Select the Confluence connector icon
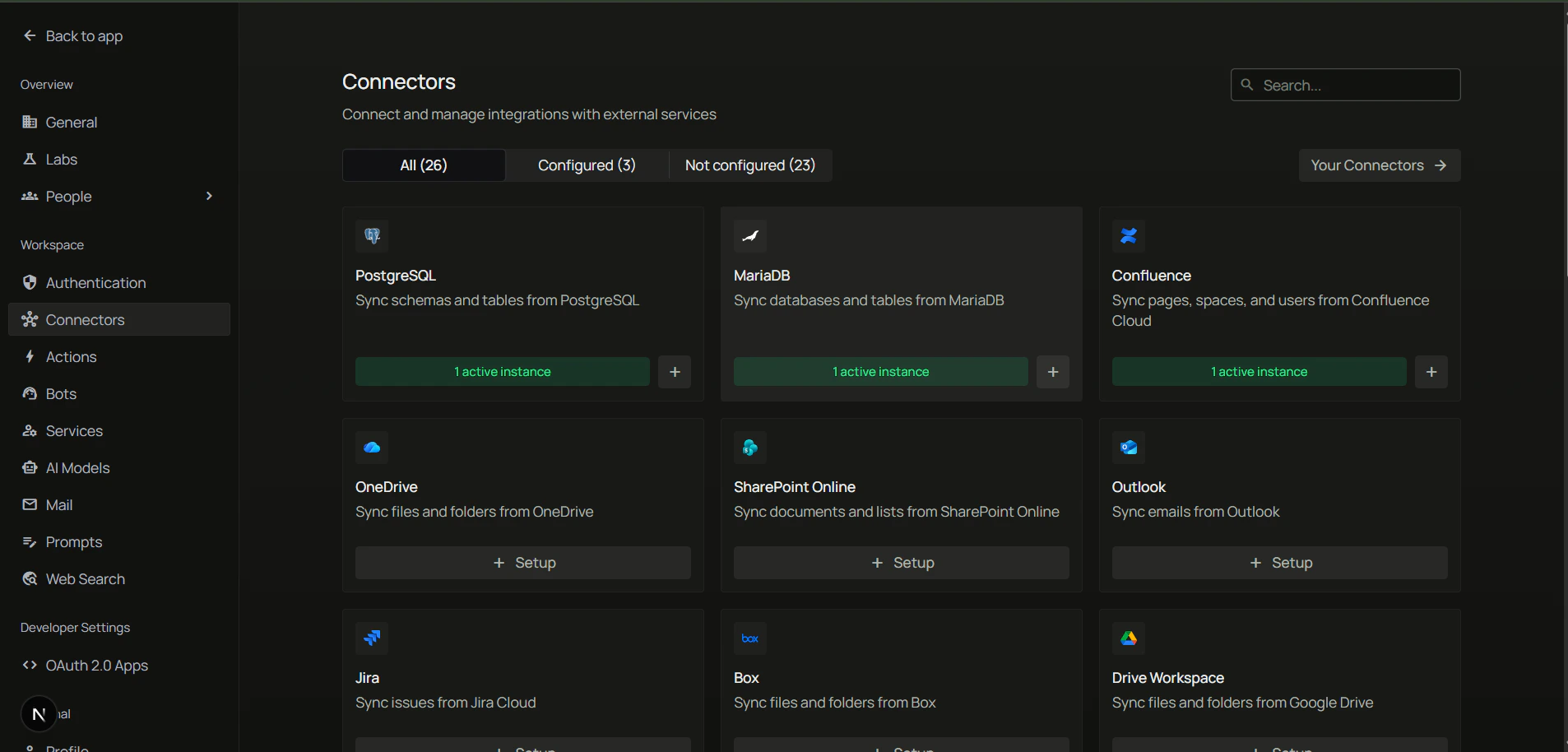The height and width of the screenshot is (752, 1568). pyautogui.click(x=1129, y=236)
